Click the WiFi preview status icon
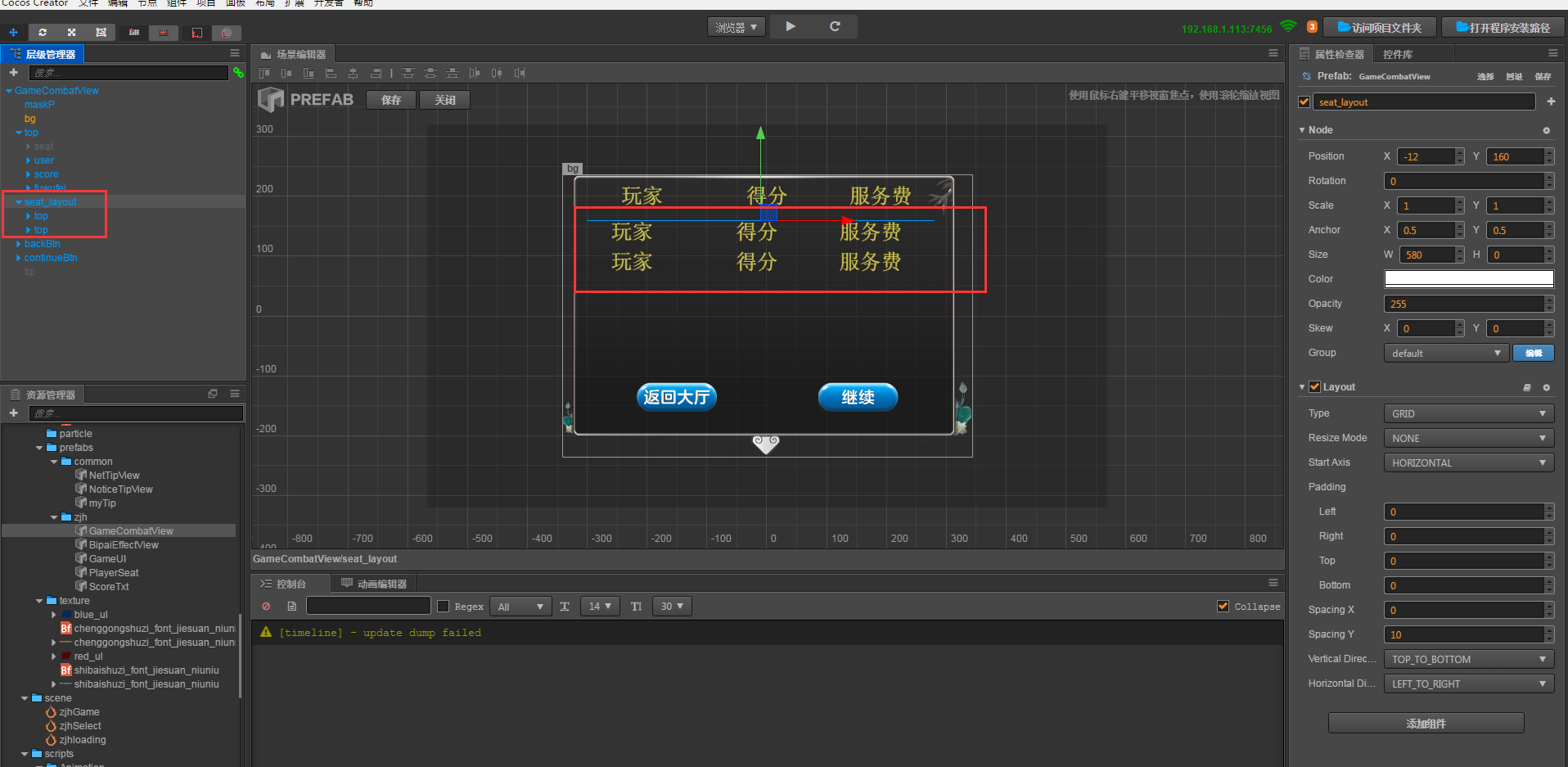 (x=1288, y=26)
